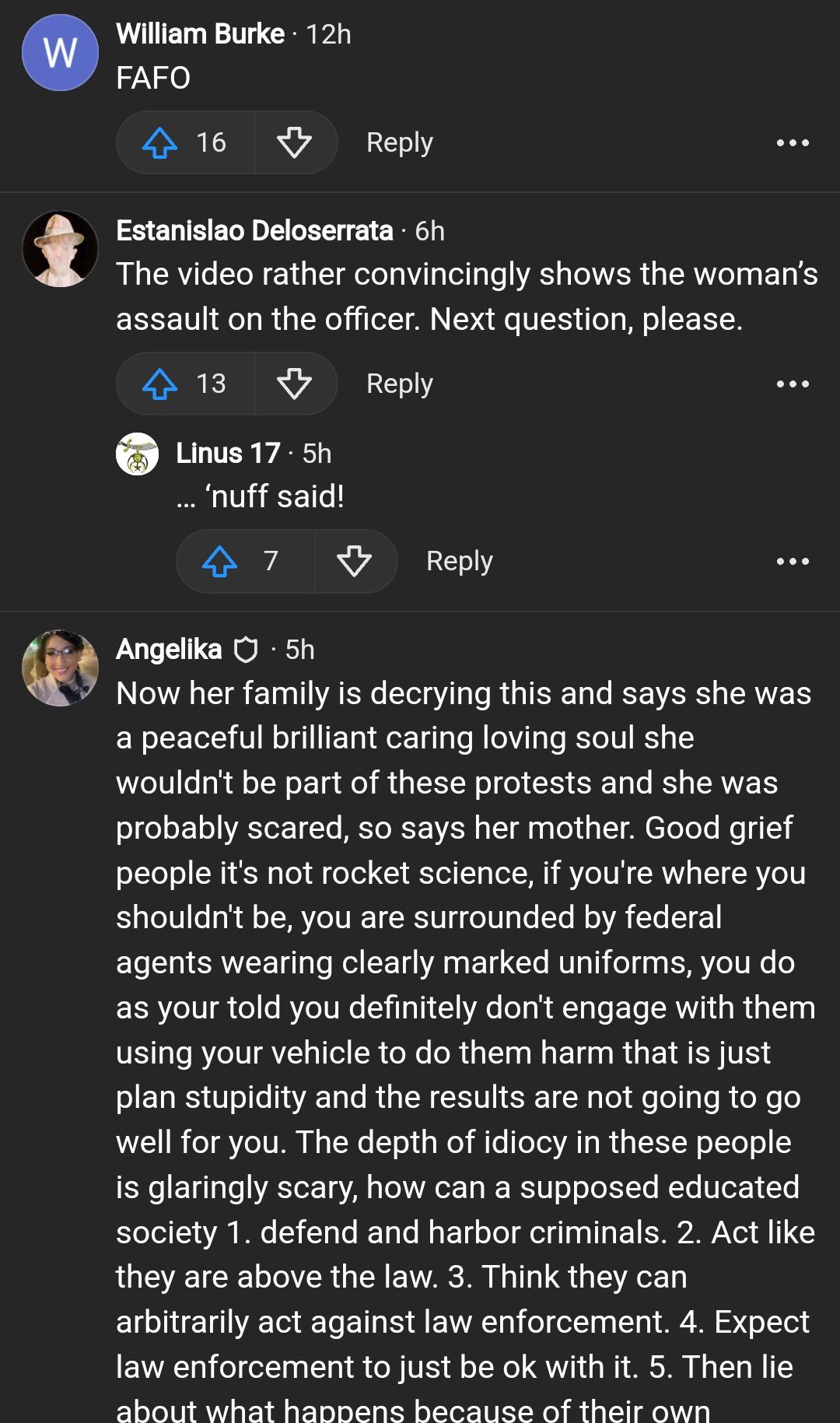Open more options on Estanislao's comment
The height and width of the screenshot is (1423, 840).
[793, 384]
